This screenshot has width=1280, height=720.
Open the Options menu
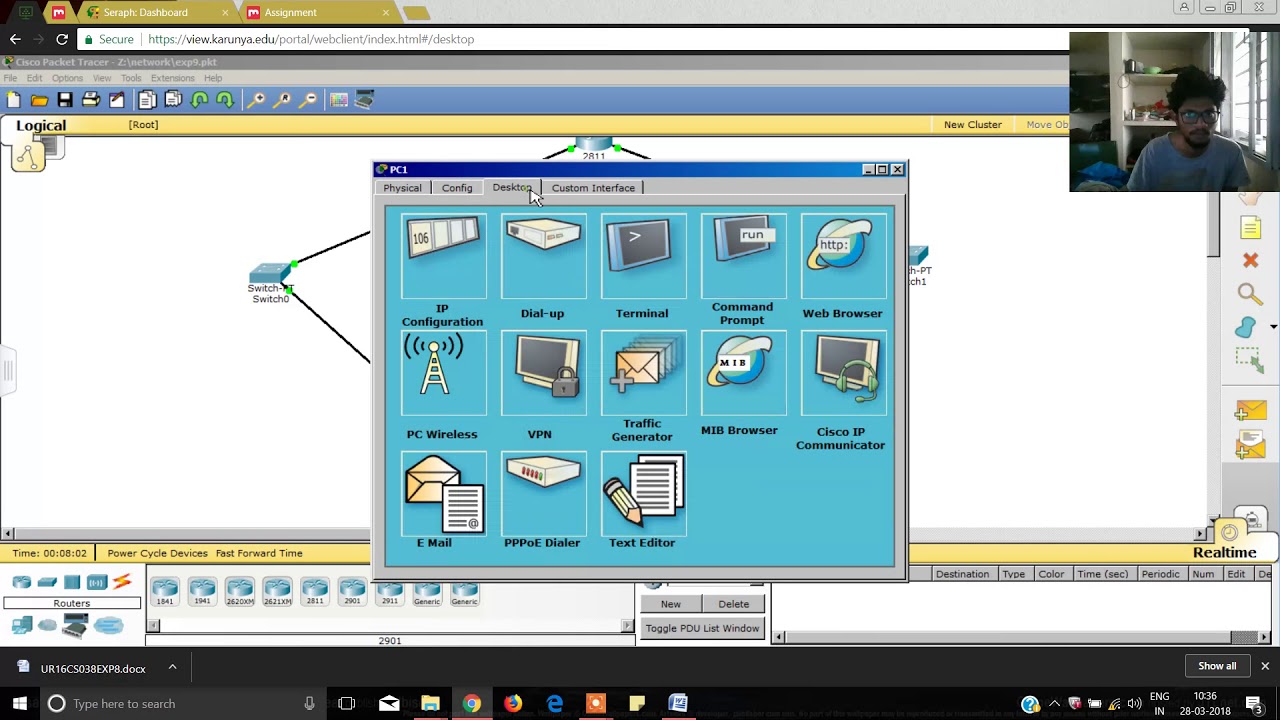pyautogui.click(x=67, y=78)
